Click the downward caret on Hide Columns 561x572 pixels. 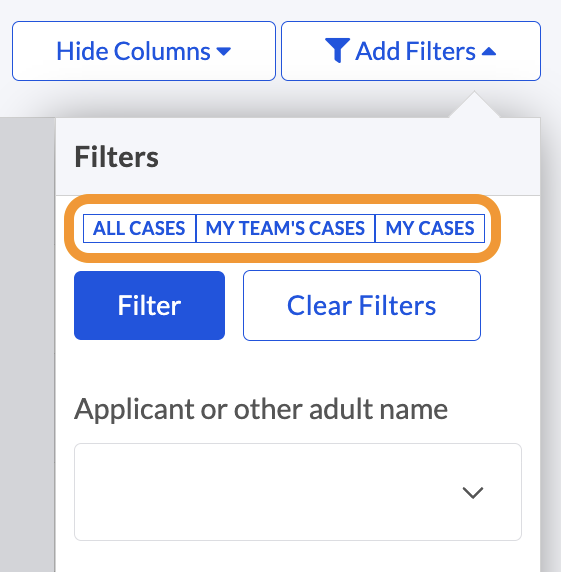click(x=223, y=51)
